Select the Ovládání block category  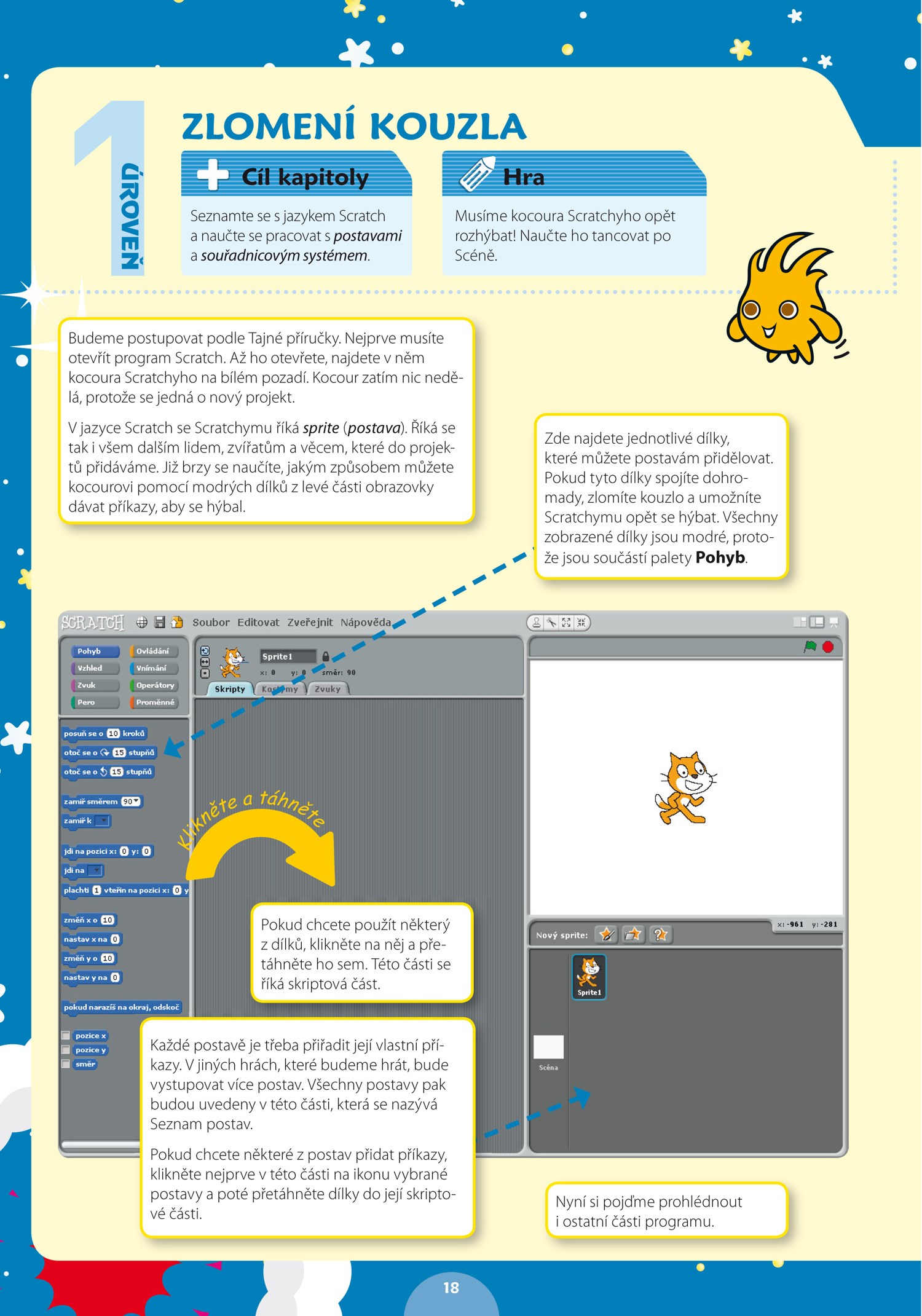153,651
